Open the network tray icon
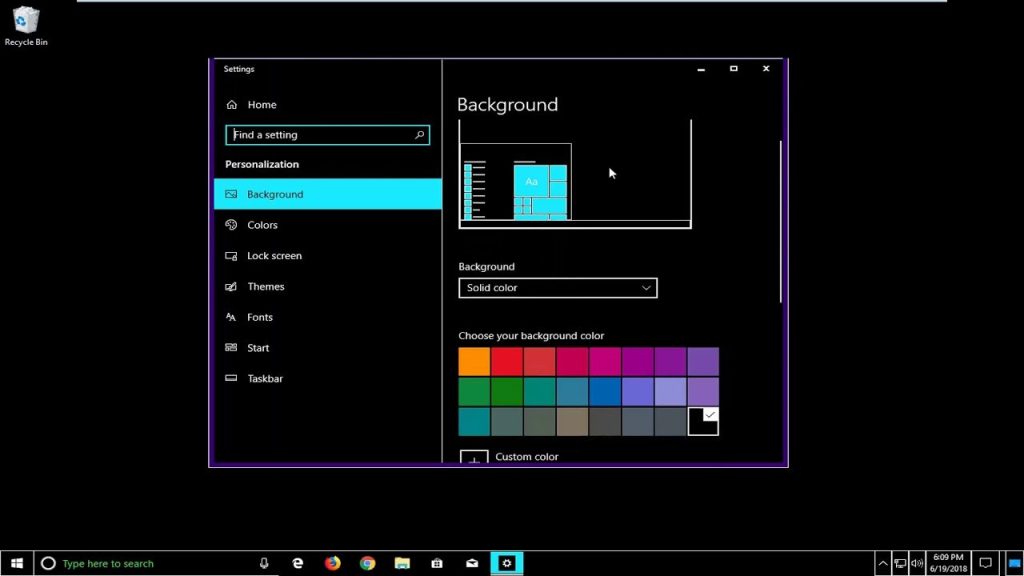Viewport: 1024px width, 576px height. click(900, 563)
